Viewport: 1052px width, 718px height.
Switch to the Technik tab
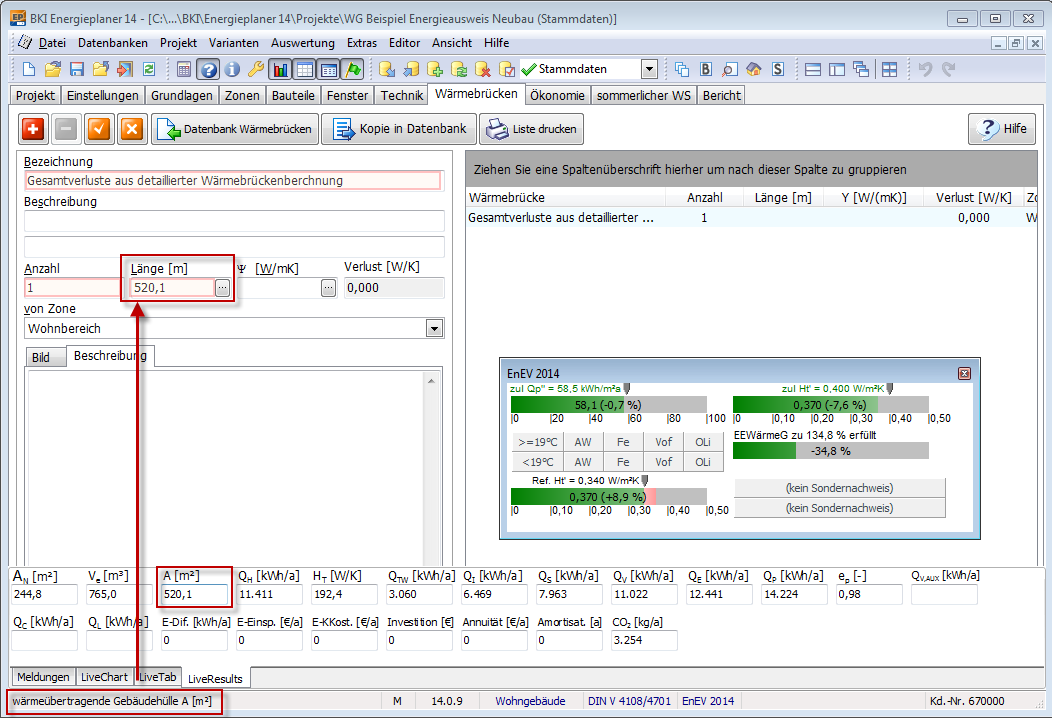point(402,95)
